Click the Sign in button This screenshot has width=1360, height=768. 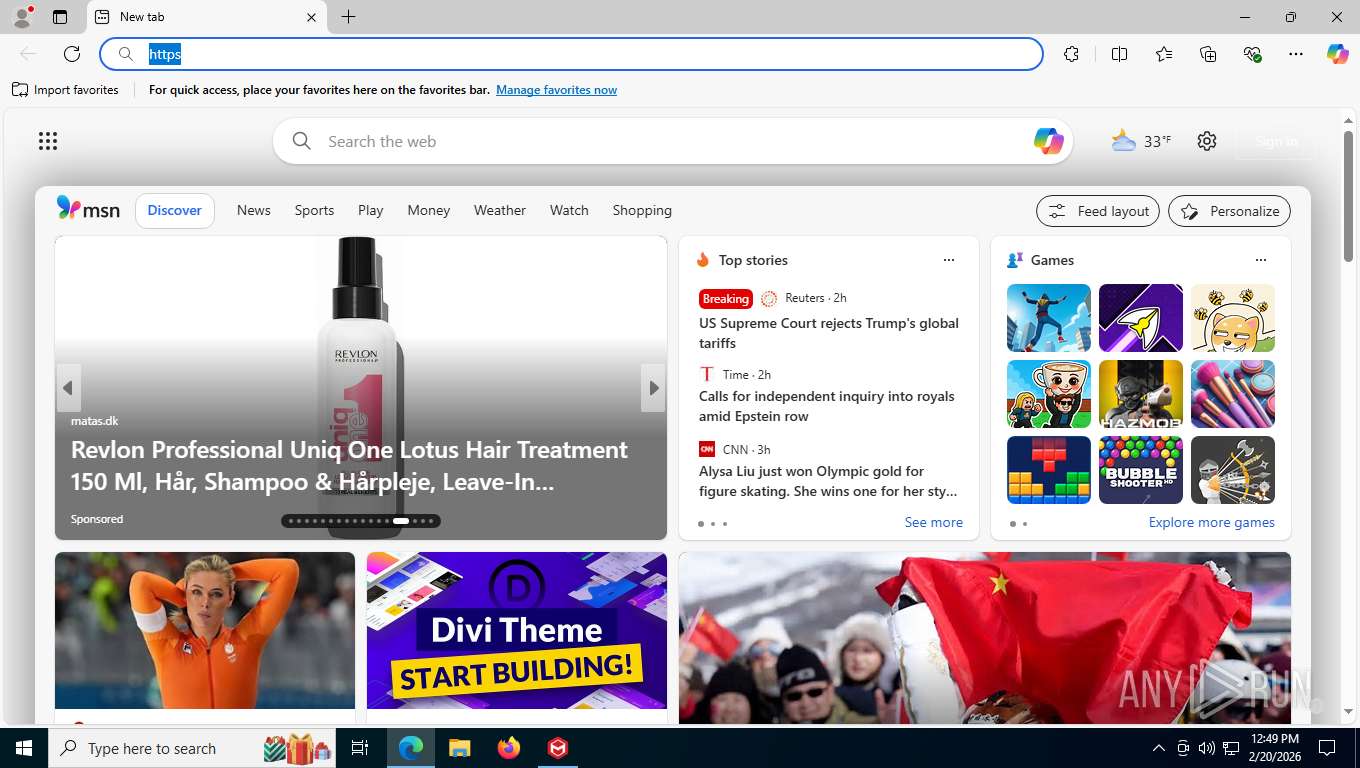(x=1277, y=141)
